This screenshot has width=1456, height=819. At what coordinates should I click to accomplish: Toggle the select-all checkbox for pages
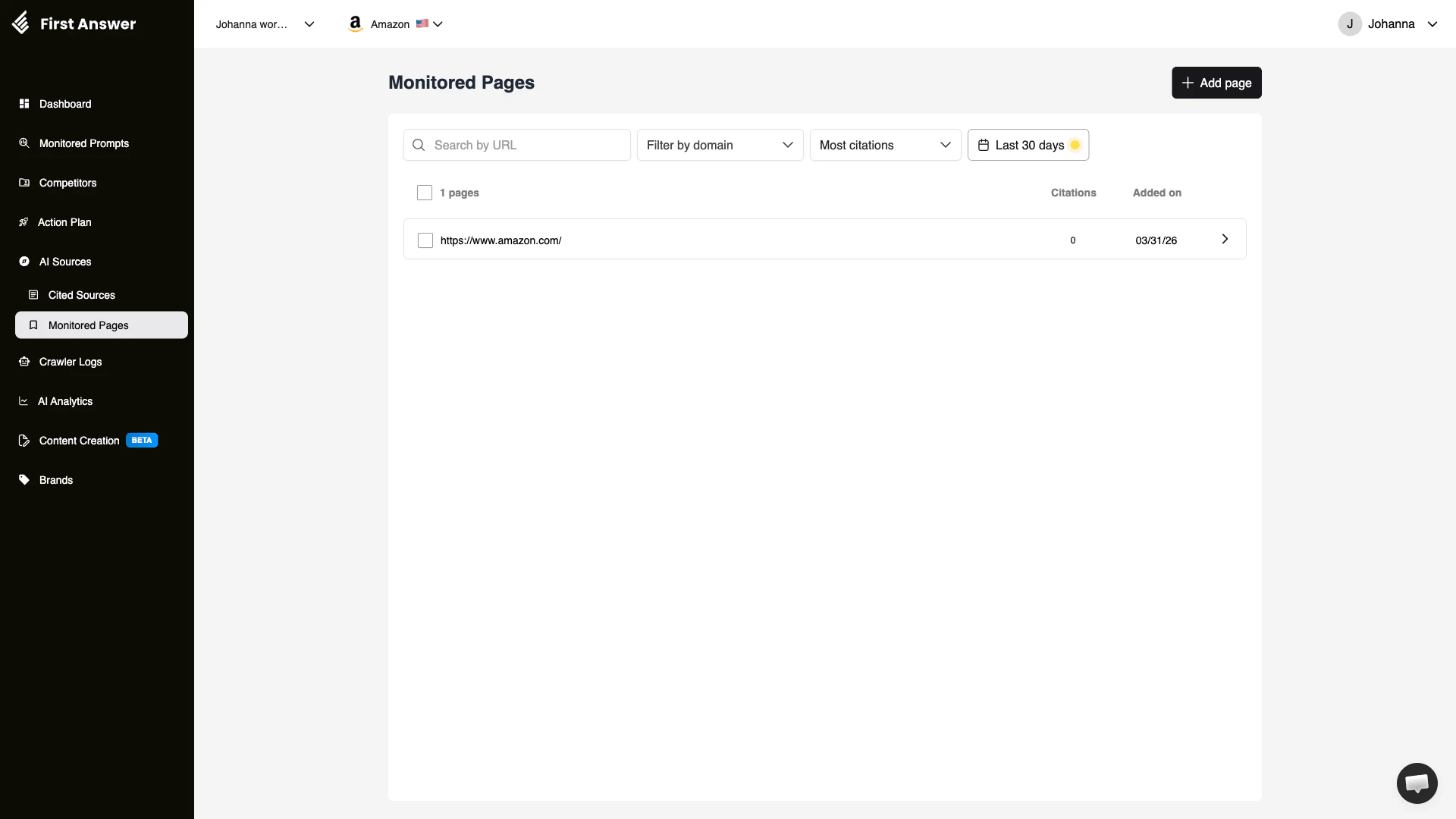pos(425,193)
